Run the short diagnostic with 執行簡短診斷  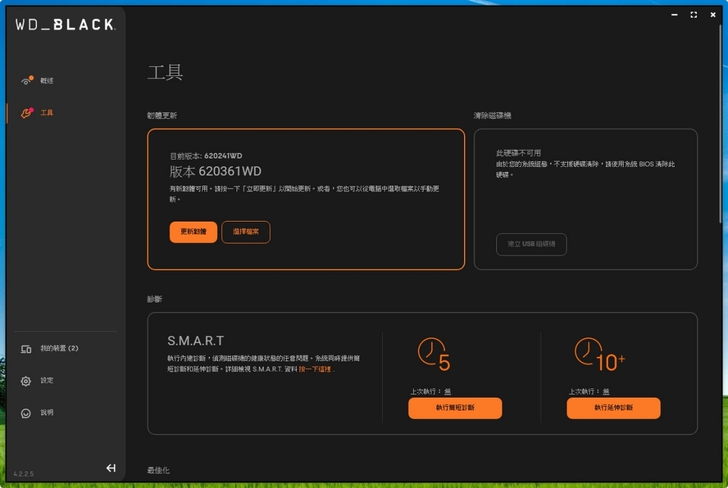coord(455,408)
